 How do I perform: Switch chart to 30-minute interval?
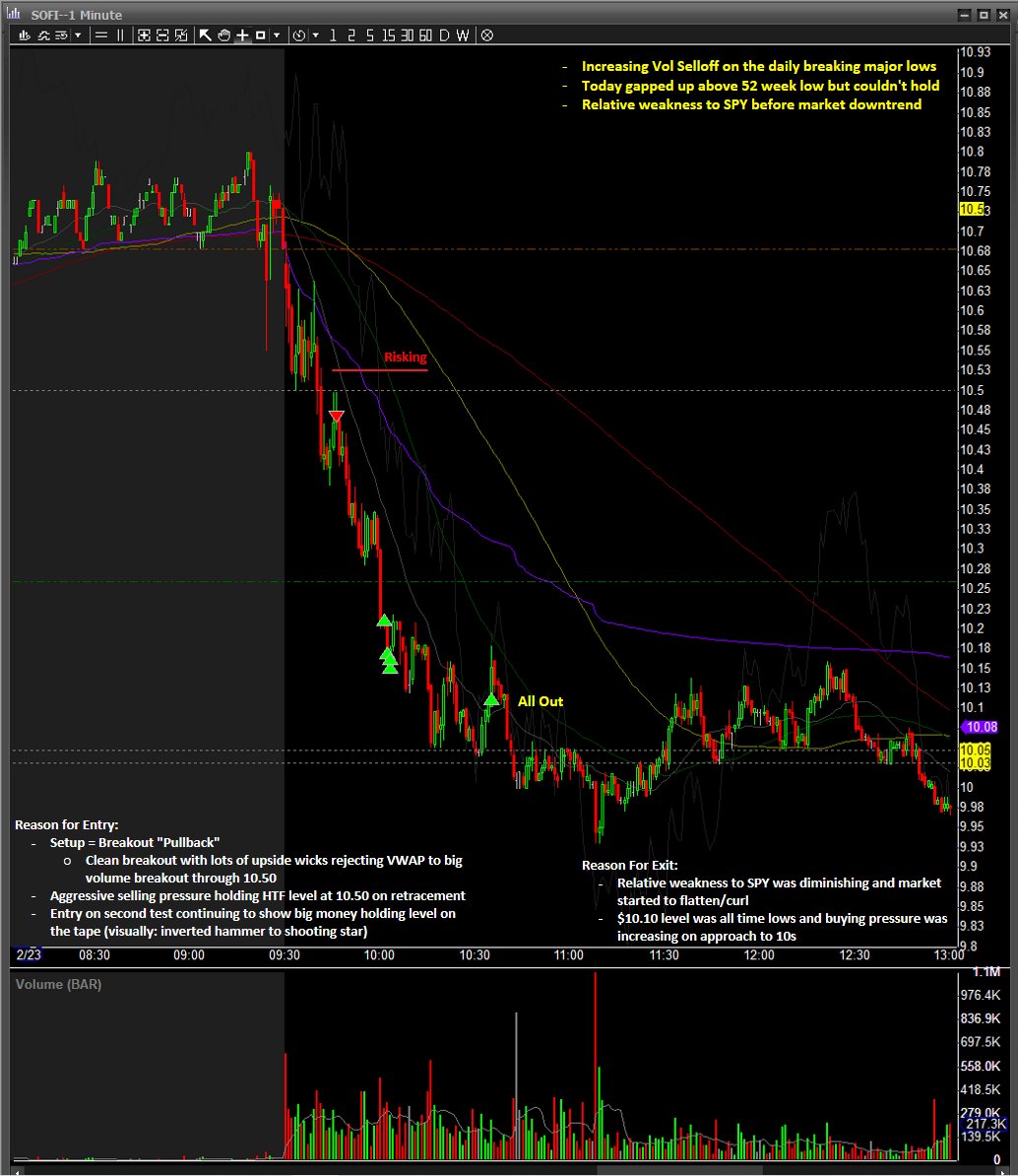coord(407,35)
